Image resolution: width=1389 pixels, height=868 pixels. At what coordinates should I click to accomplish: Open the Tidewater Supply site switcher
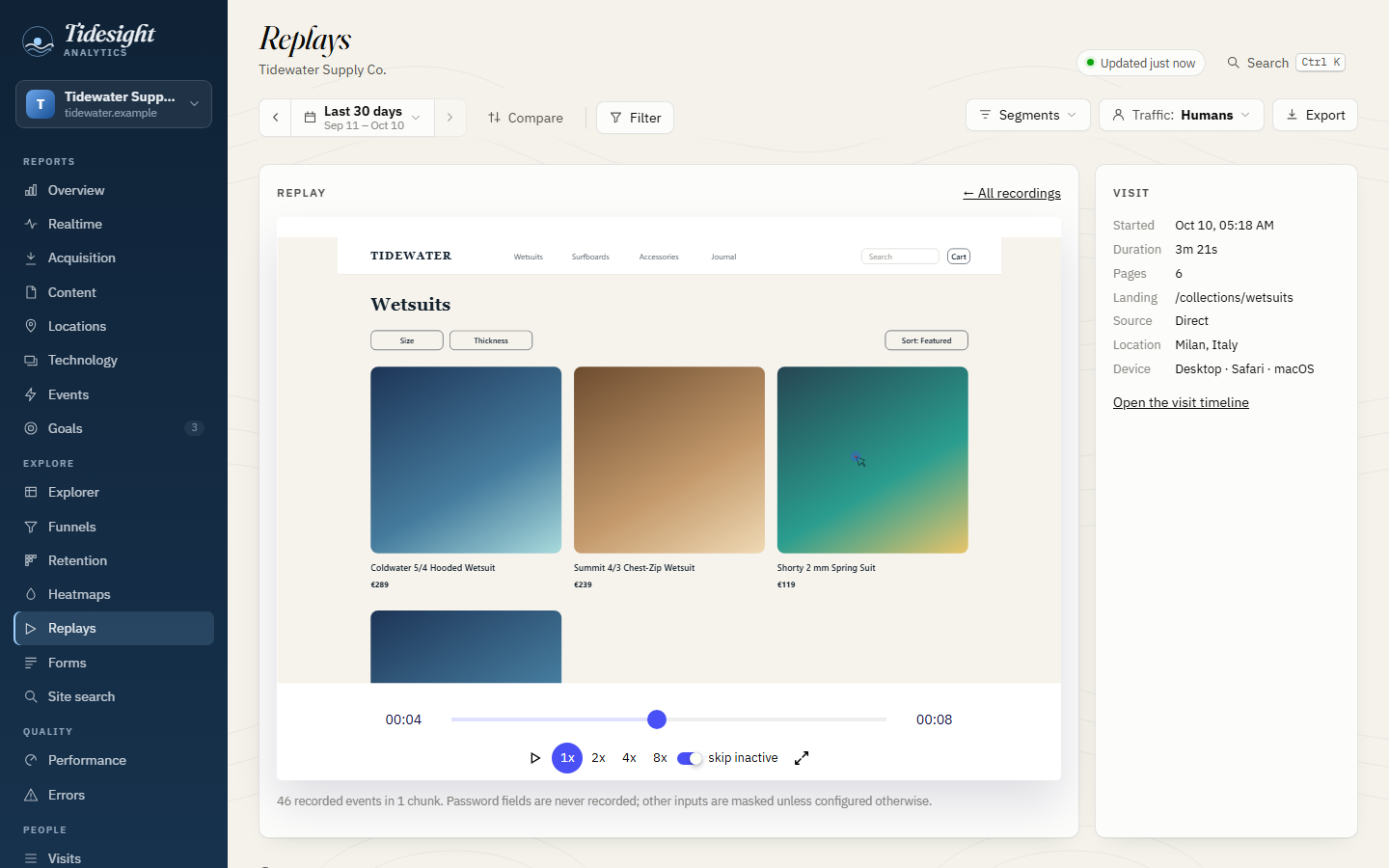coord(114,104)
